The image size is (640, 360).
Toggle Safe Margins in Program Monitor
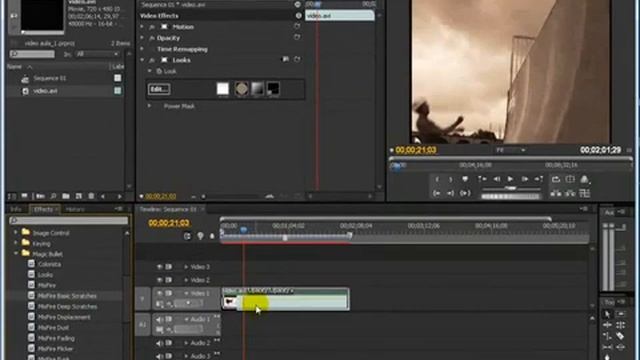(570, 179)
